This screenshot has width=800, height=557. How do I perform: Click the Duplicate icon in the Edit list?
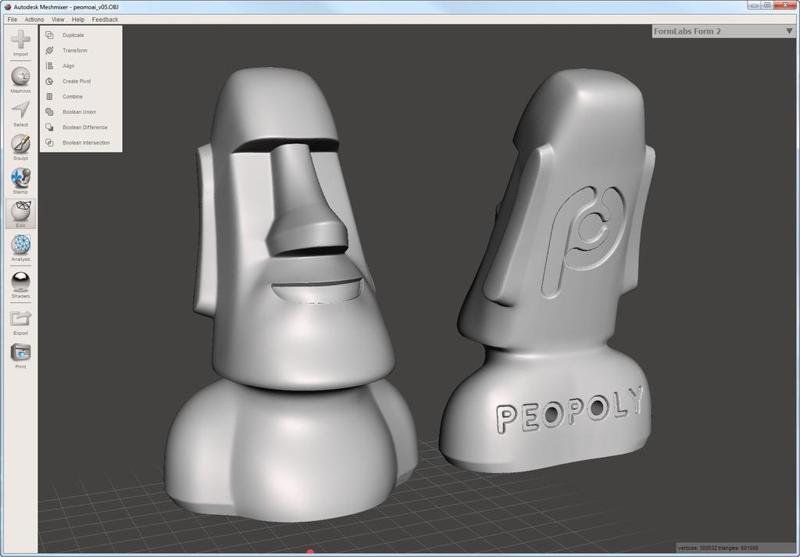49,35
